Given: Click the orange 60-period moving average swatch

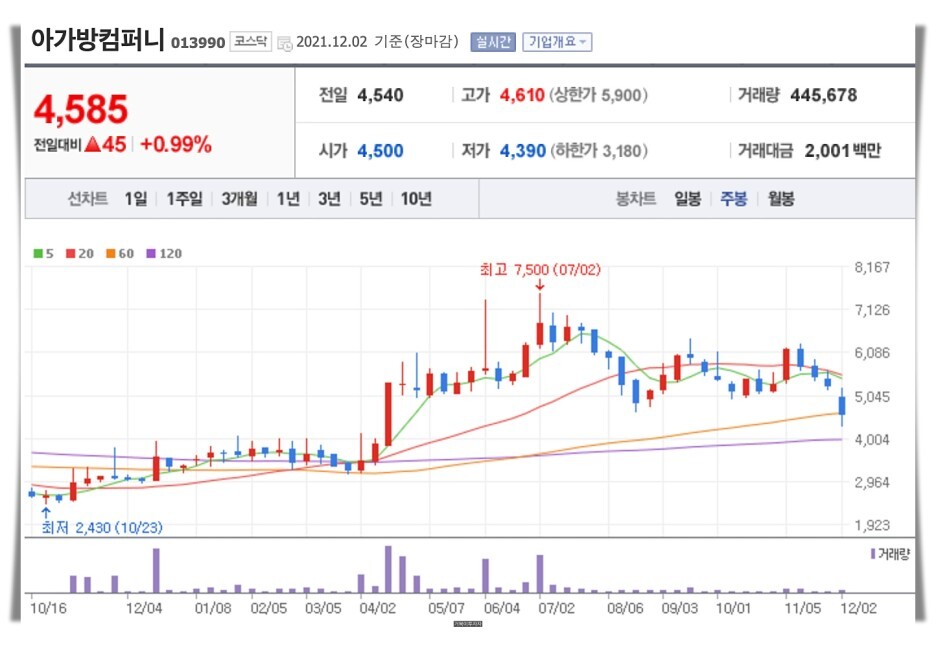Looking at the screenshot, I should [110, 254].
